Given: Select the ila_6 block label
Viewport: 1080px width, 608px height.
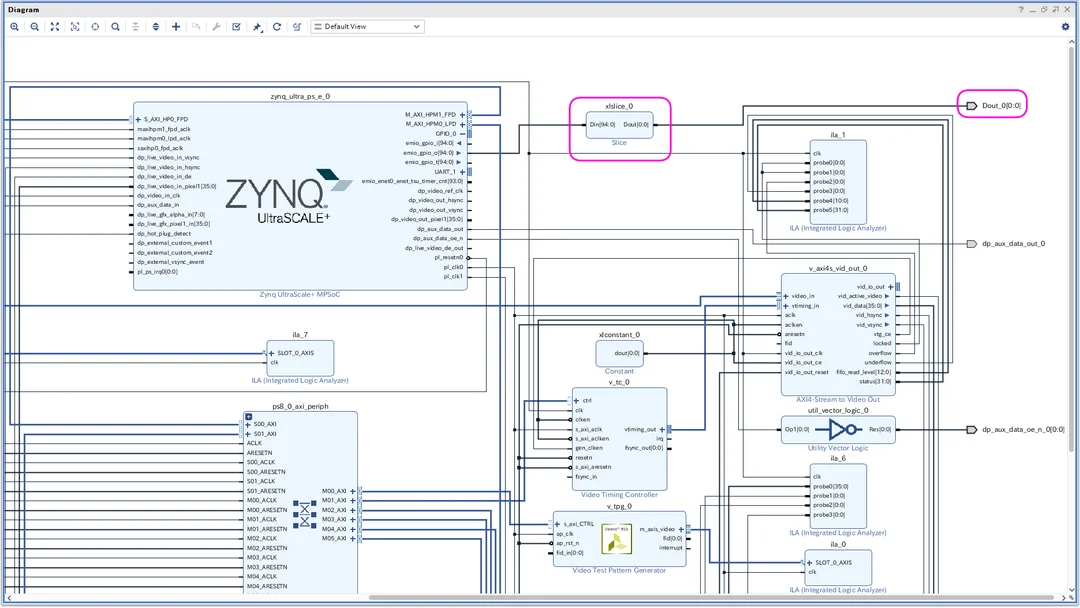Looking at the screenshot, I should click(838, 458).
